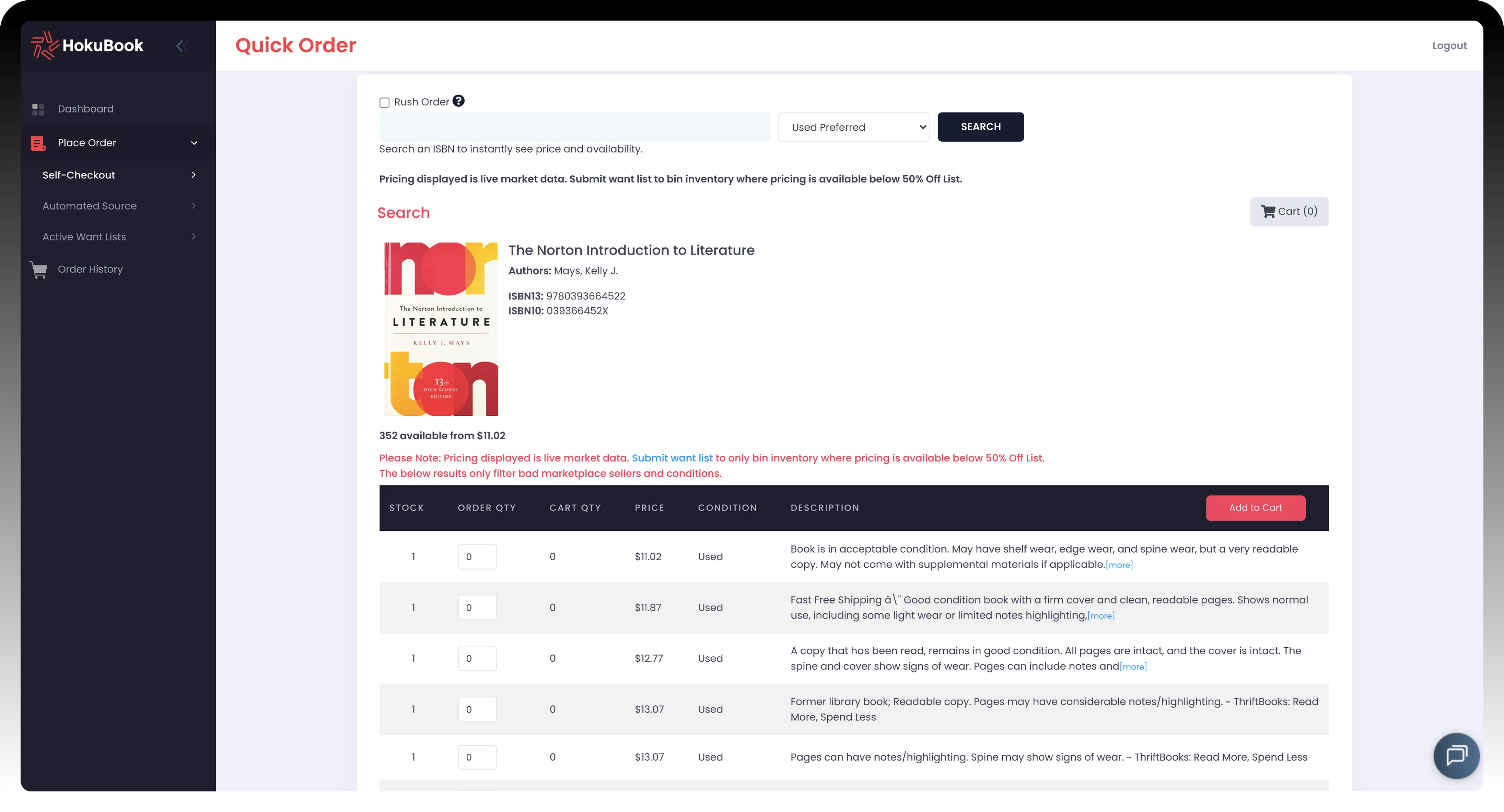Click the Dashboard grid icon

[38, 109]
